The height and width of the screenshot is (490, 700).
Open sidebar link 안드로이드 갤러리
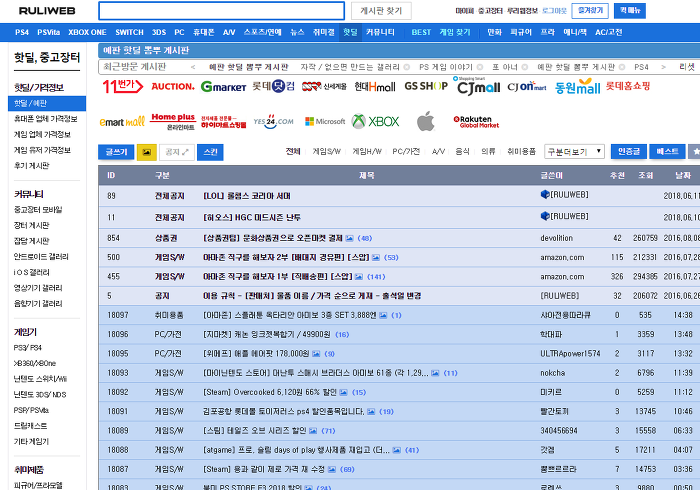(41, 257)
